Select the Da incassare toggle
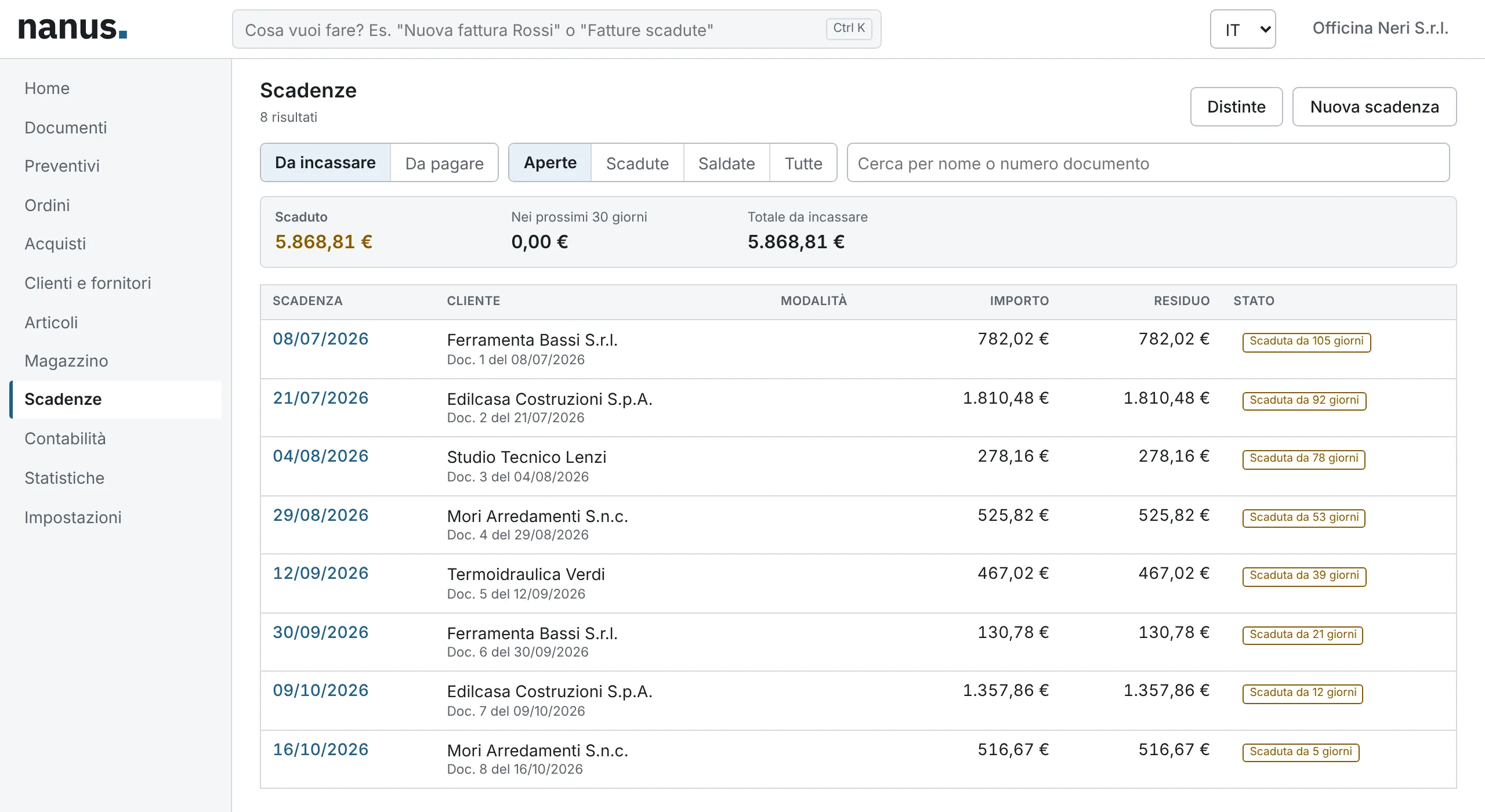The height and width of the screenshot is (812, 1485). tap(325, 162)
